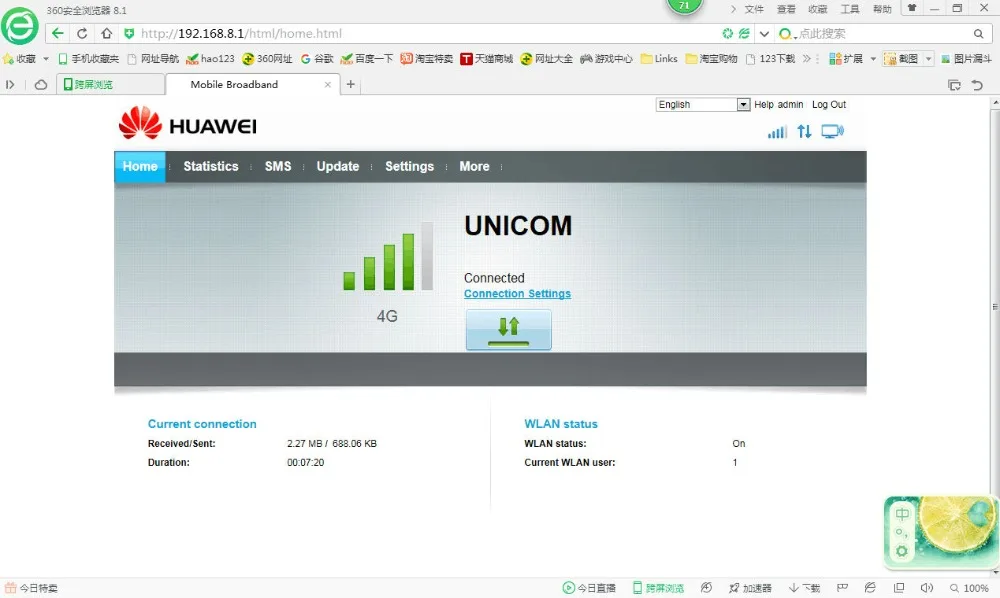Click the green 71 speed badge

pyautogui.click(x=684, y=6)
